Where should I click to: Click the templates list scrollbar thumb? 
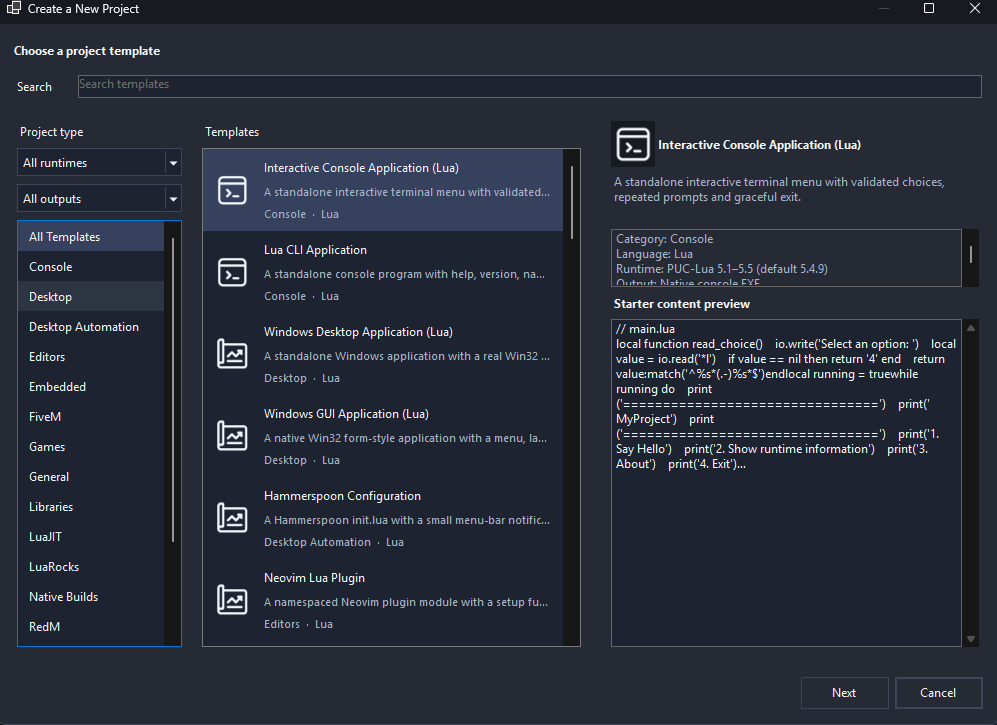pyautogui.click(x=572, y=202)
